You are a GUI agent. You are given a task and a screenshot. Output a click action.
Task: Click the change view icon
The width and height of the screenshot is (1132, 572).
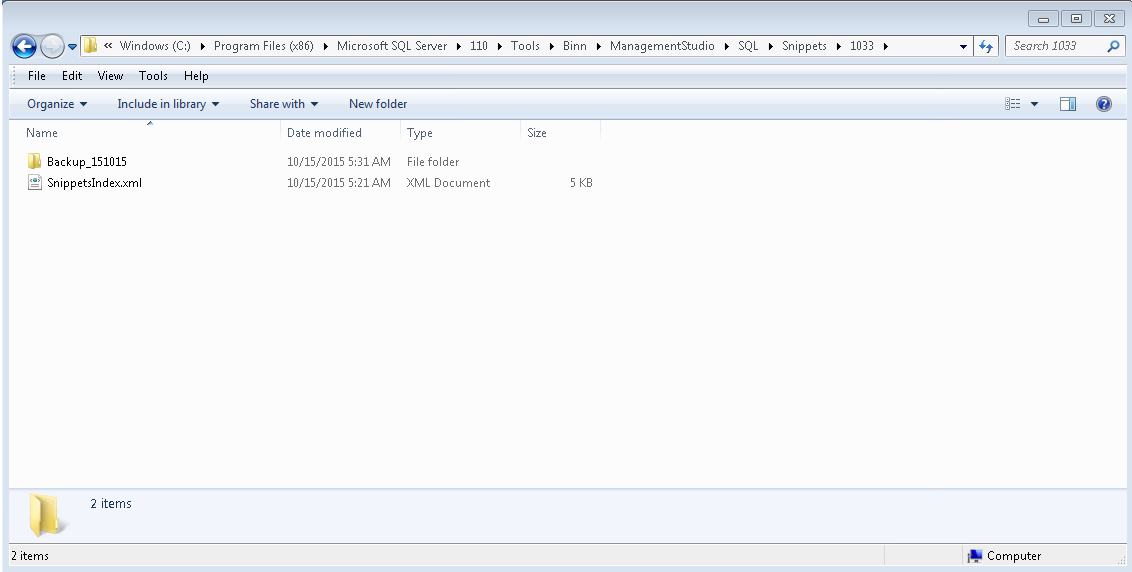pos(1013,104)
